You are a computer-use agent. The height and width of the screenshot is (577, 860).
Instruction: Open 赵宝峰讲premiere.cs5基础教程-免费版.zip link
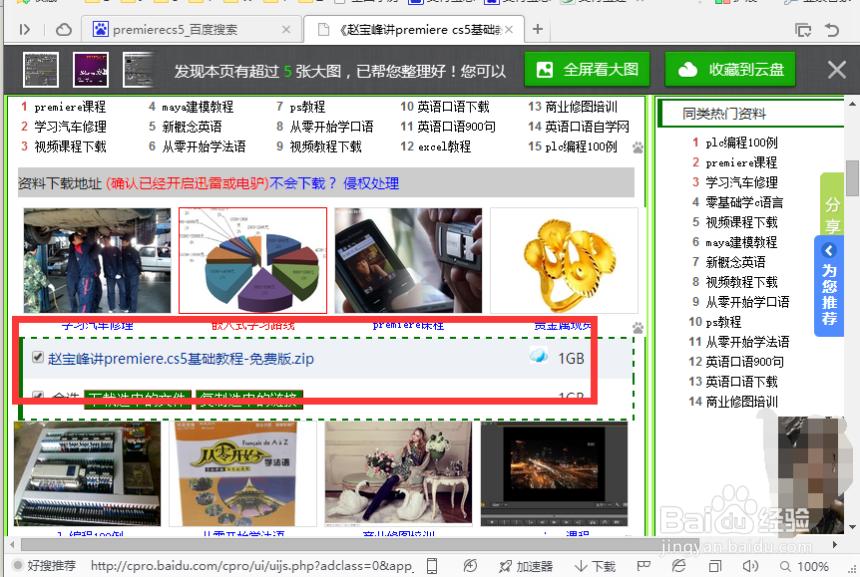pos(181,359)
